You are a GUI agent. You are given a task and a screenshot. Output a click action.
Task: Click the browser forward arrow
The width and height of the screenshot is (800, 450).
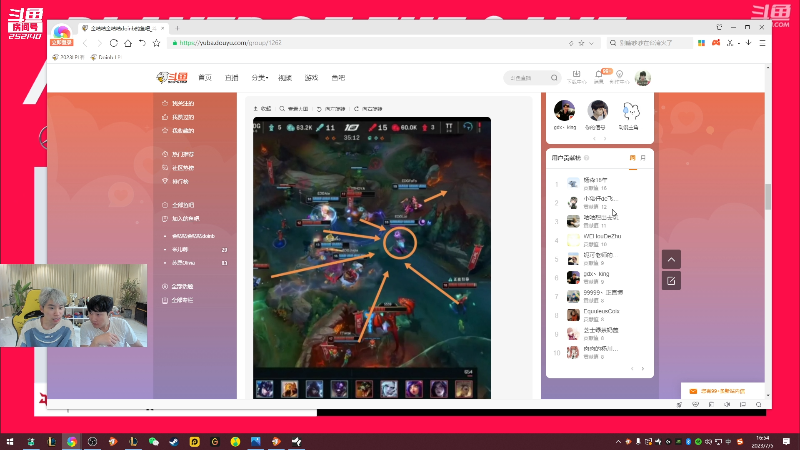pyautogui.click(x=99, y=43)
